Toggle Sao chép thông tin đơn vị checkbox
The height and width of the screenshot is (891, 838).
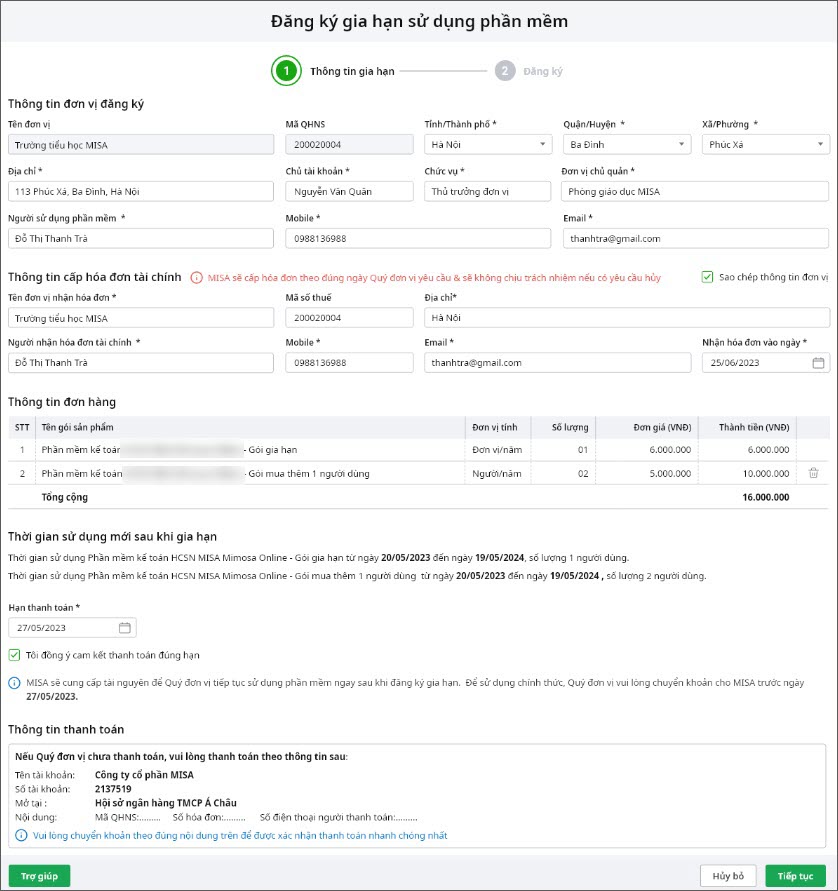pos(707,277)
